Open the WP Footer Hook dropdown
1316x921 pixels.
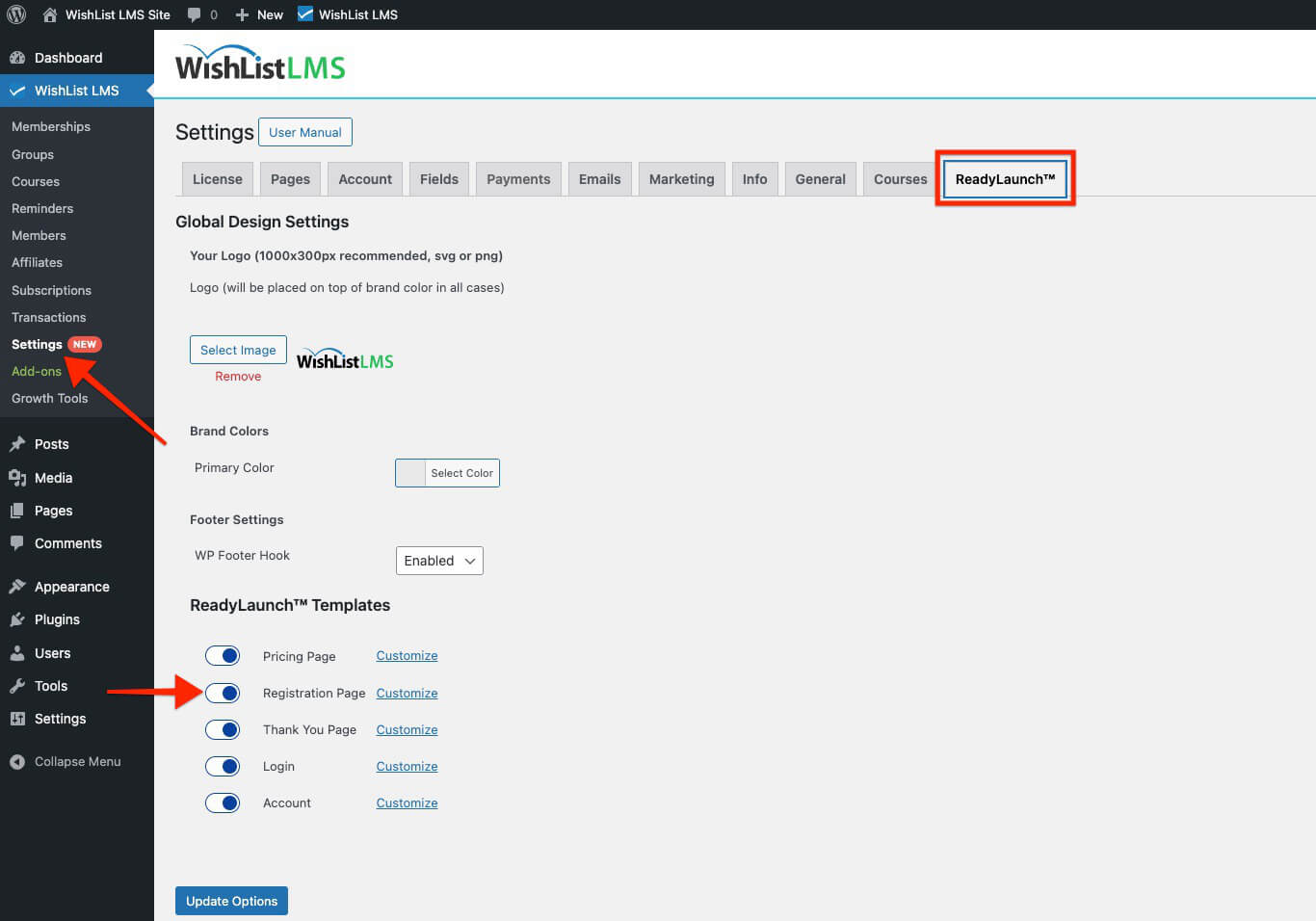tap(439, 560)
